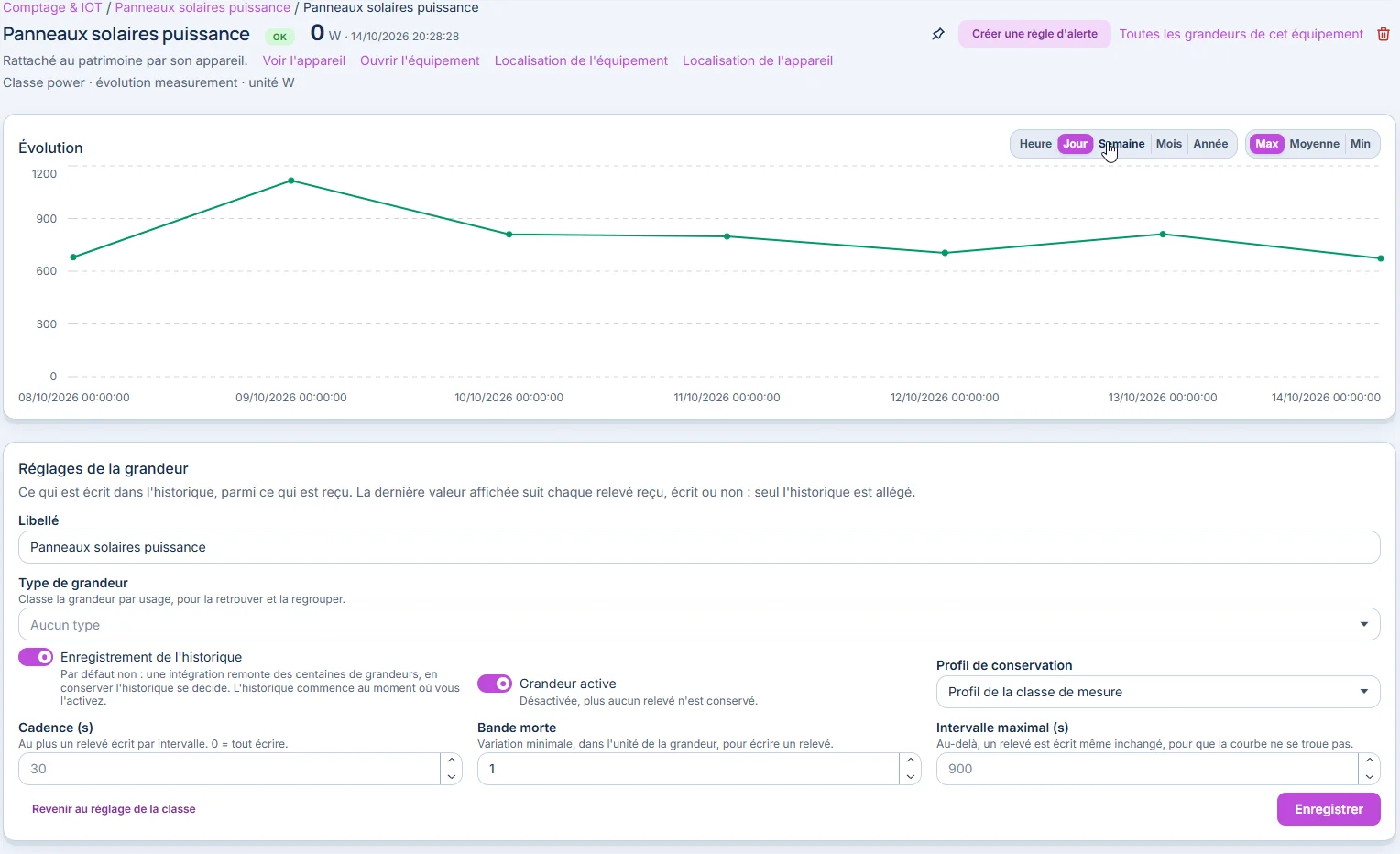Screen dimensions: 1400x854
Task: Click the "14/10/2026 20:28:28" timestamp
Action: [405, 37]
